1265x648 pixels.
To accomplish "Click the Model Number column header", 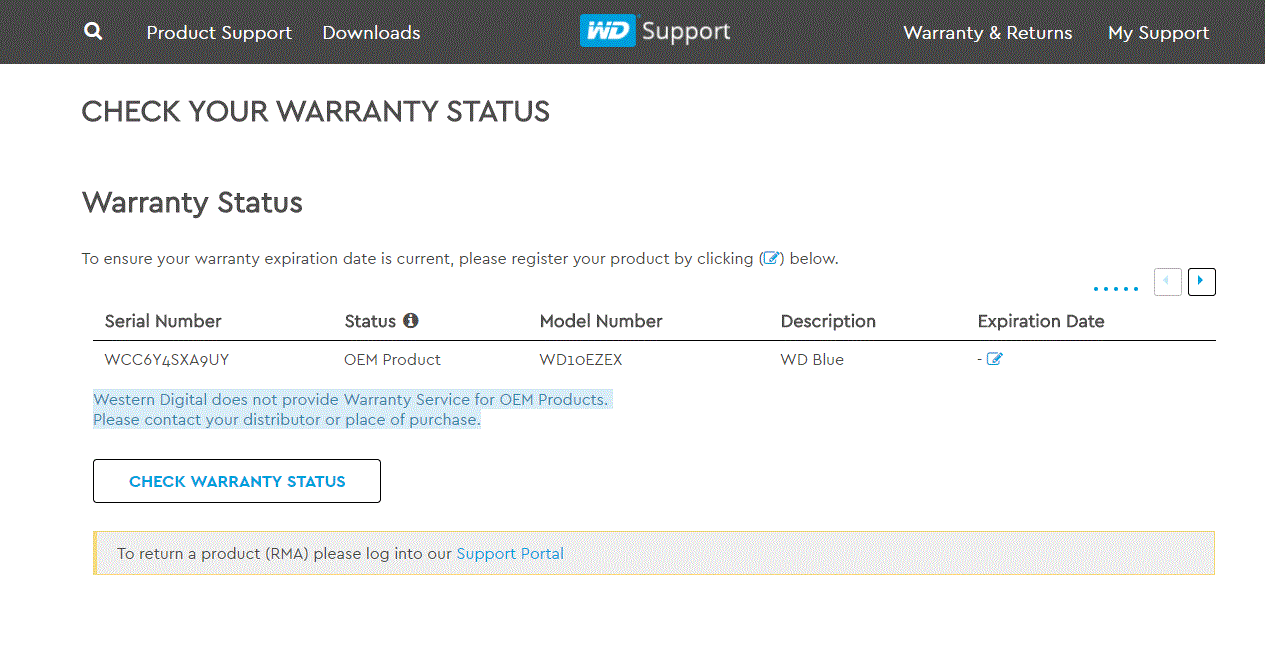I will [601, 321].
